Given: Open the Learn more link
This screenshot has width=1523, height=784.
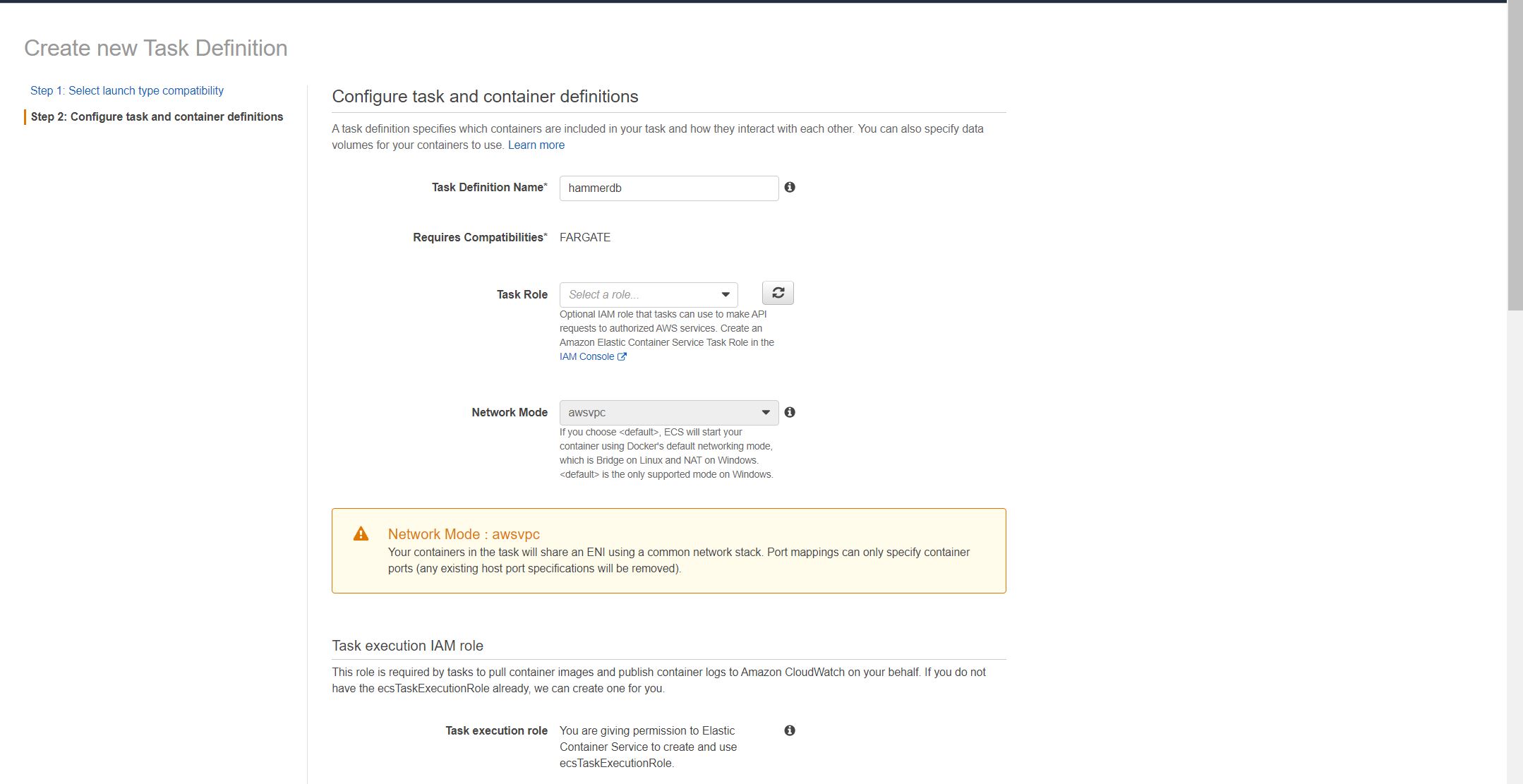Looking at the screenshot, I should 536,145.
